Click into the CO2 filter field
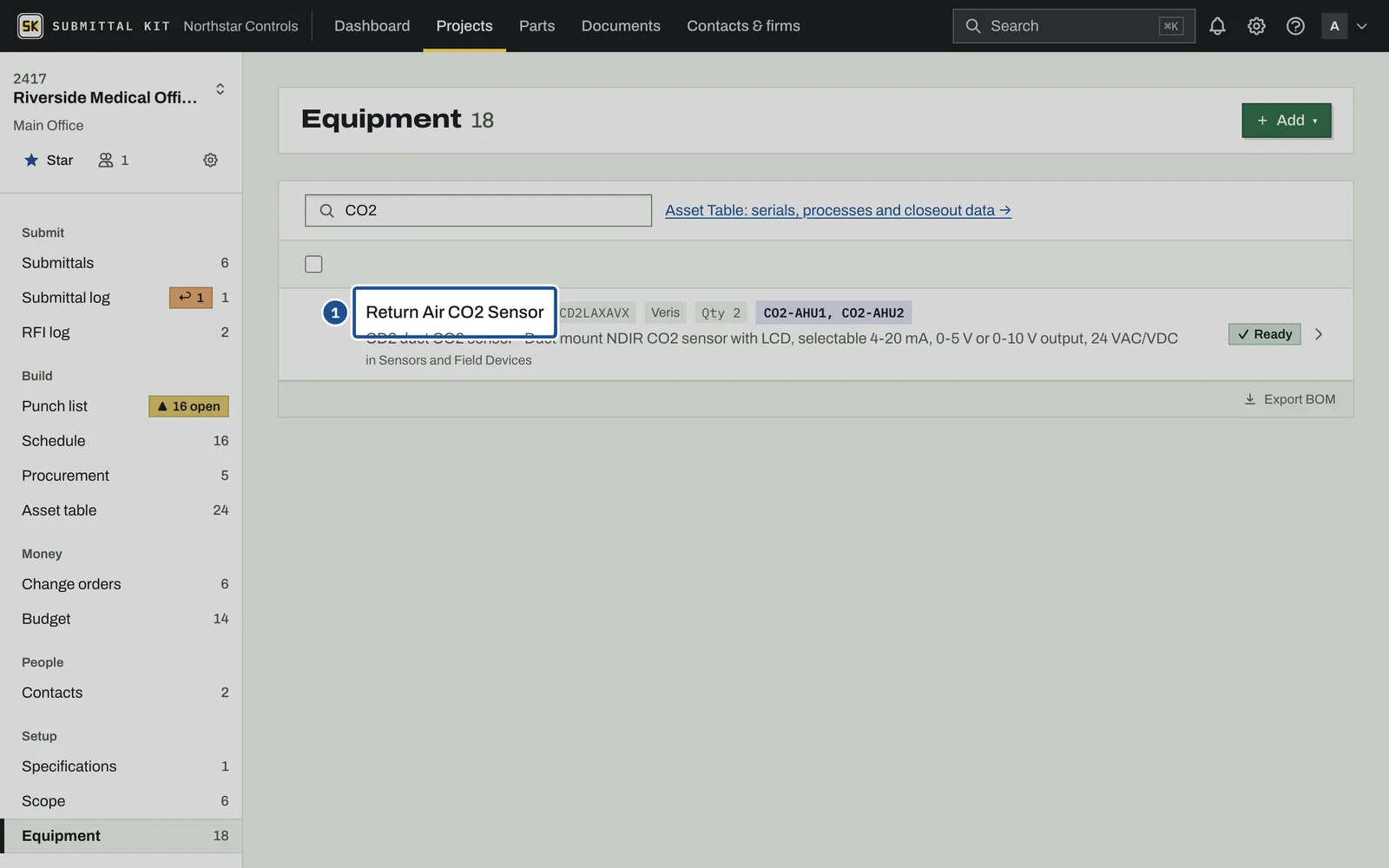This screenshot has height=868, width=1389. tap(478, 210)
